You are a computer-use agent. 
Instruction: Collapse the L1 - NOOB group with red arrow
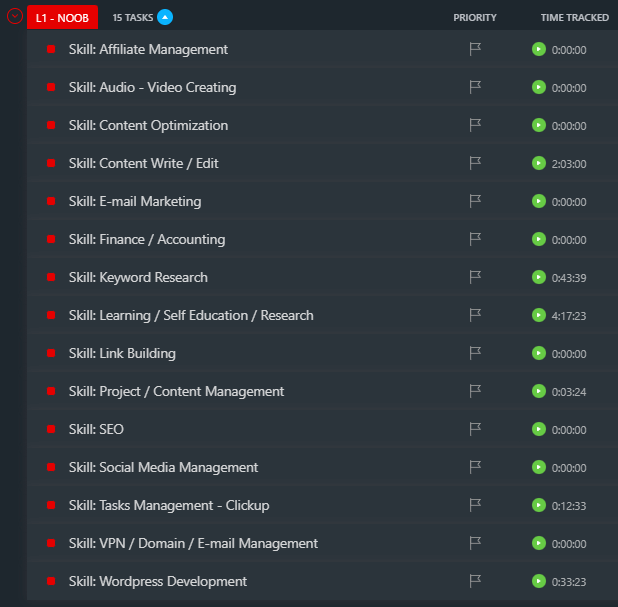click(15, 17)
